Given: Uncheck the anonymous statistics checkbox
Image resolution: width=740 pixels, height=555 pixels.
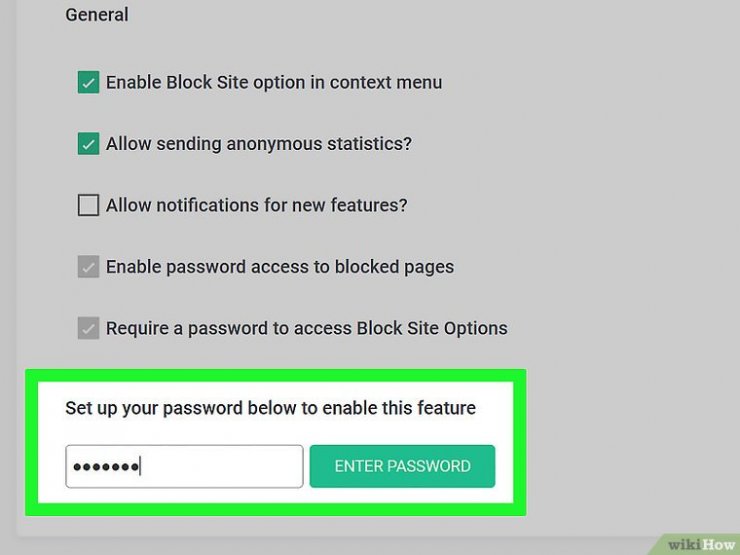Looking at the screenshot, I should 88,143.
